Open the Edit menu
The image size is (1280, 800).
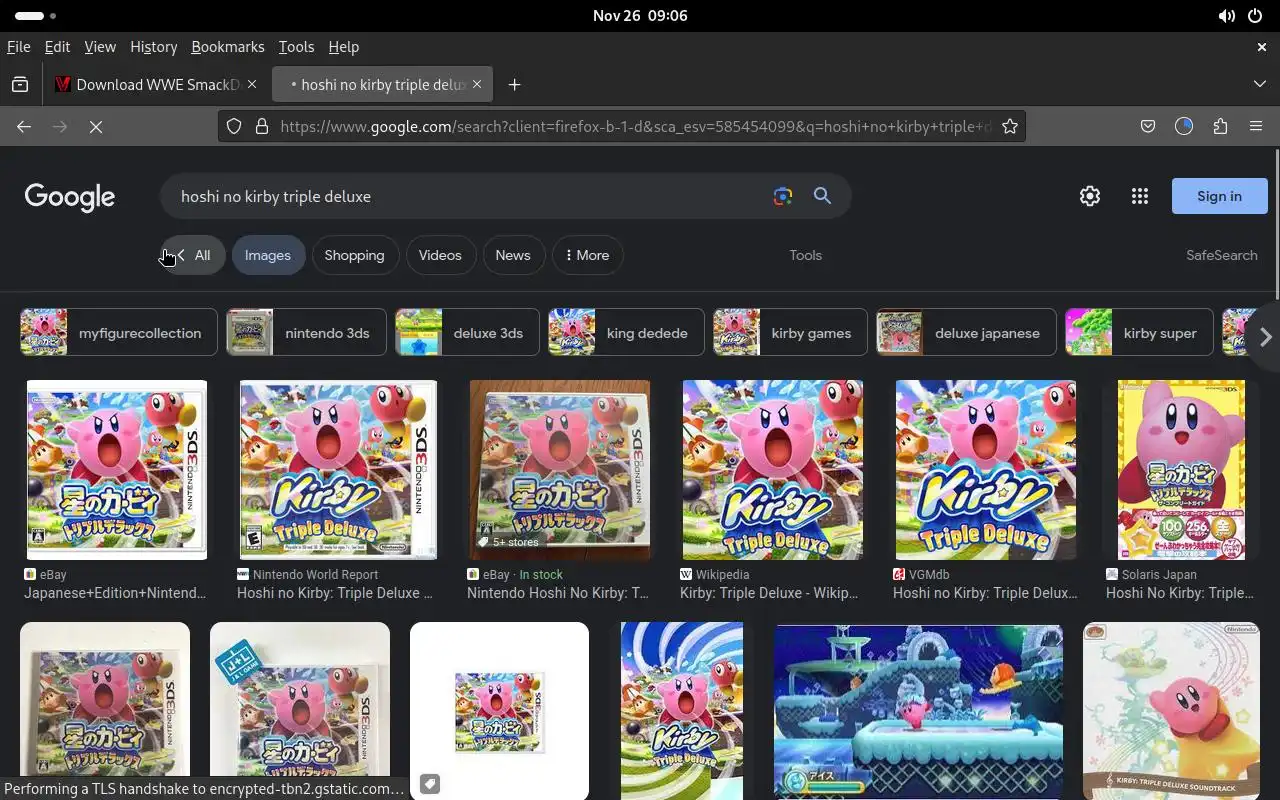tap(57, 47)
